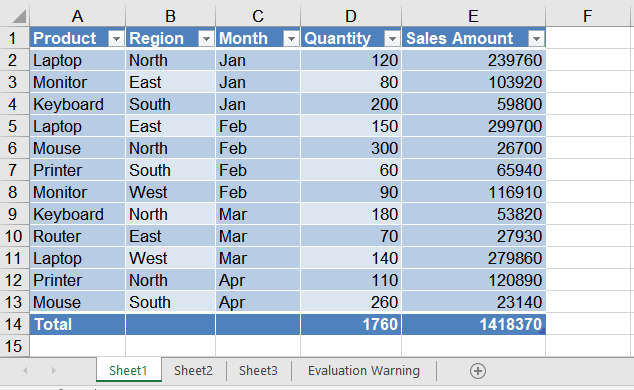The width and height of the screenshot is (634, 390).
Task: Select quantity cell showing 60
Action: coord(351,170)
